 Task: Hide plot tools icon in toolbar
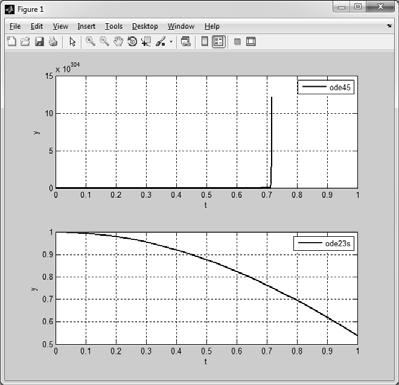[237, 42]
